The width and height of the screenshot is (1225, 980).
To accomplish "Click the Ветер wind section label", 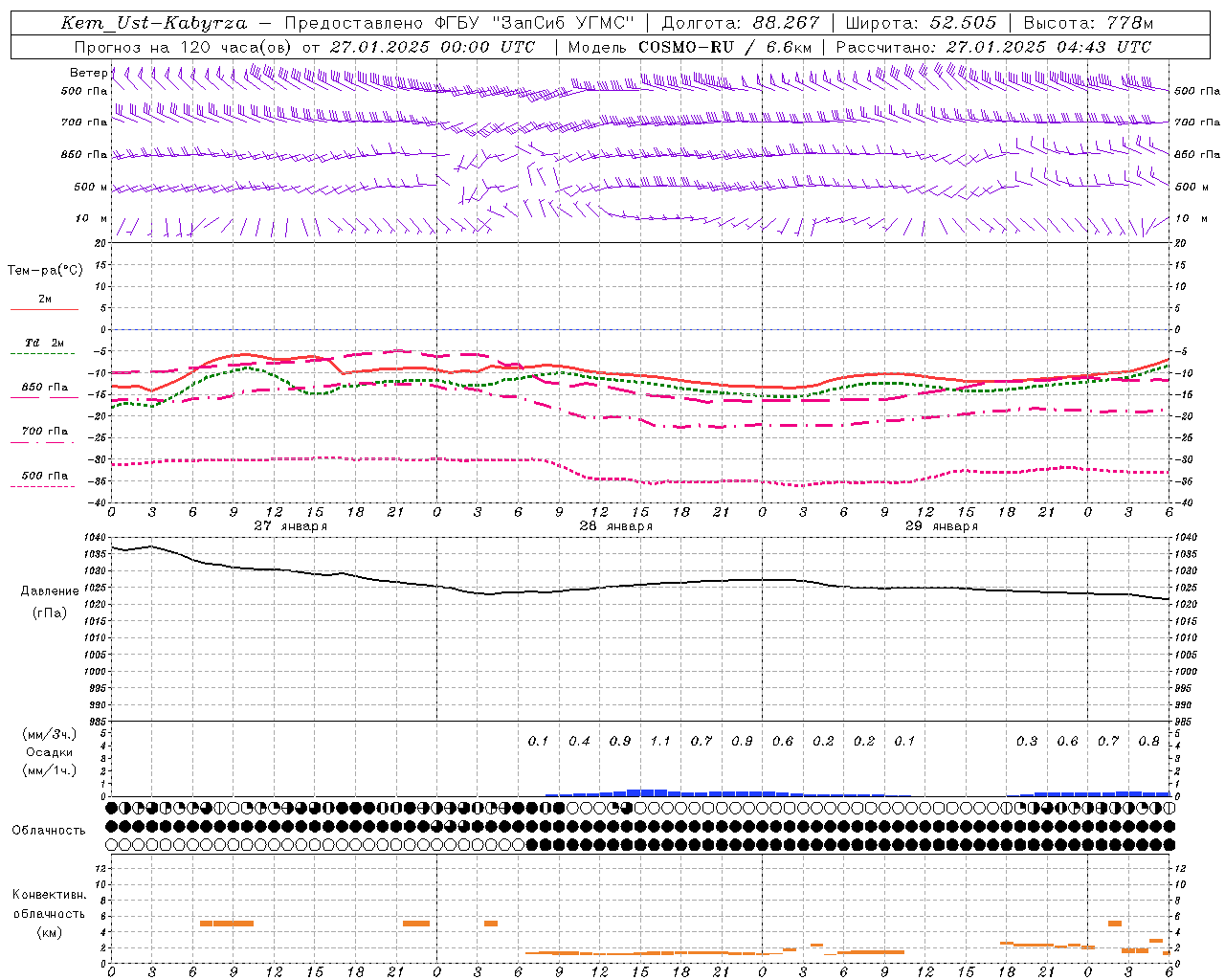I will [x=88, y=73].
